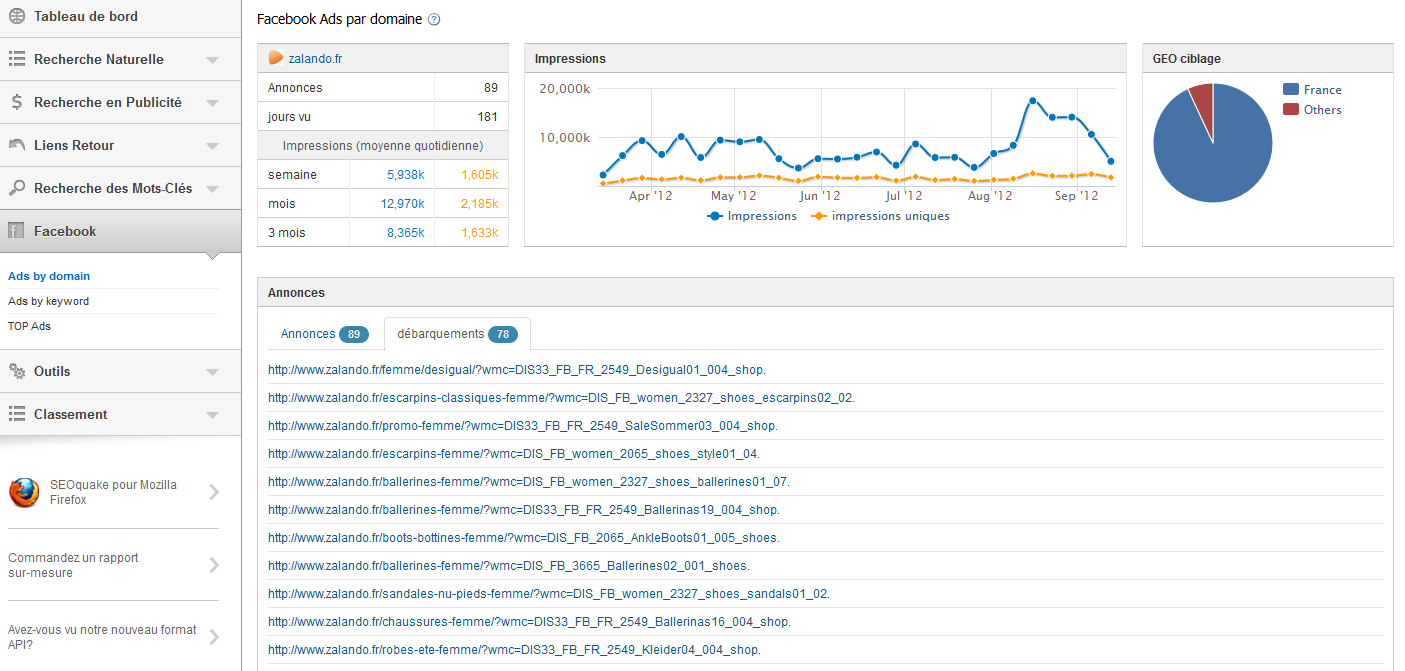Expand the Classement section arrow
1405x671 pixels.
coord(212,415)
